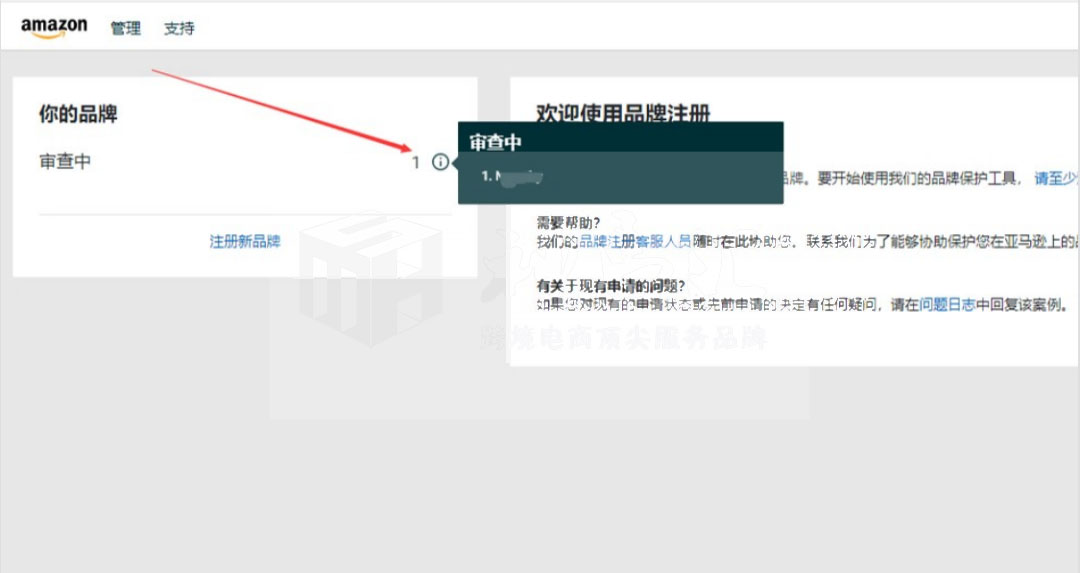This screenshot has width=1080, height=573.
Task: Open the 管理 menu
Action: (126, 28)
